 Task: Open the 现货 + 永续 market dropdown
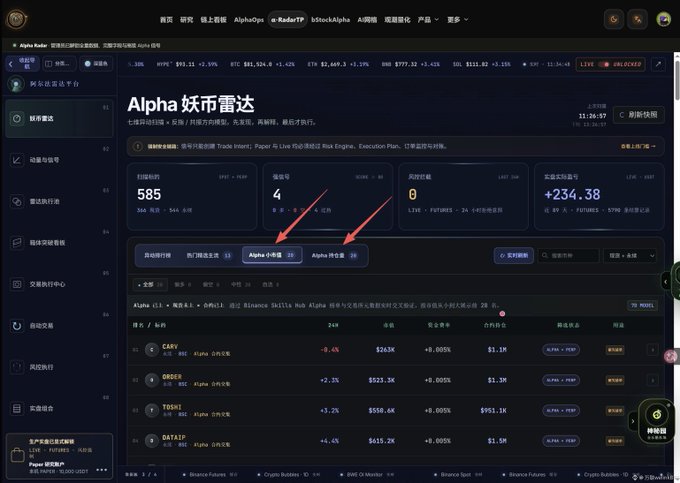(631, 255)
